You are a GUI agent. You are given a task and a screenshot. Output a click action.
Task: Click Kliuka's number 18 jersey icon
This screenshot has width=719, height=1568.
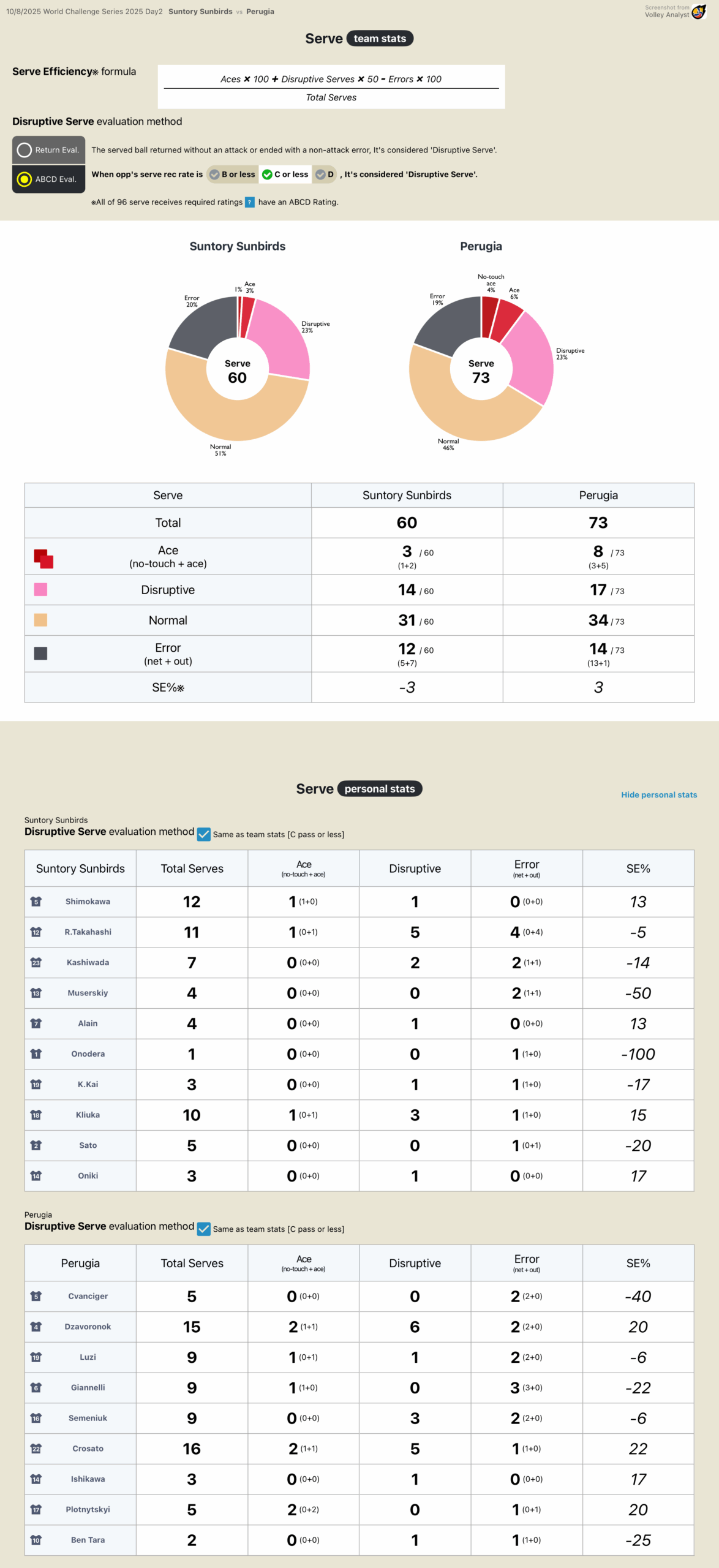pyautogui.click(x=36, y=1115)
